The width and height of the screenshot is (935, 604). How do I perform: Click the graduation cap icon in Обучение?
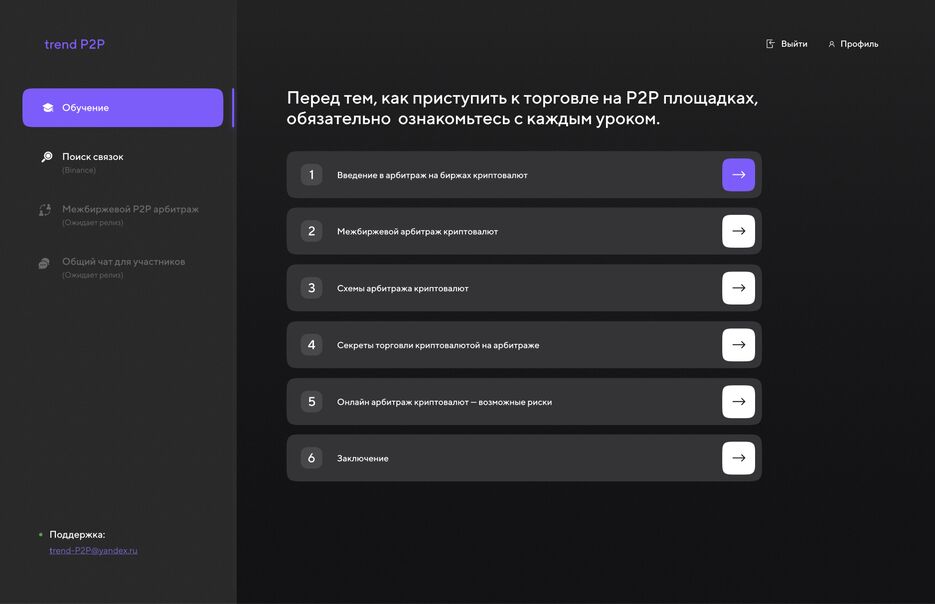pos(48,108)
